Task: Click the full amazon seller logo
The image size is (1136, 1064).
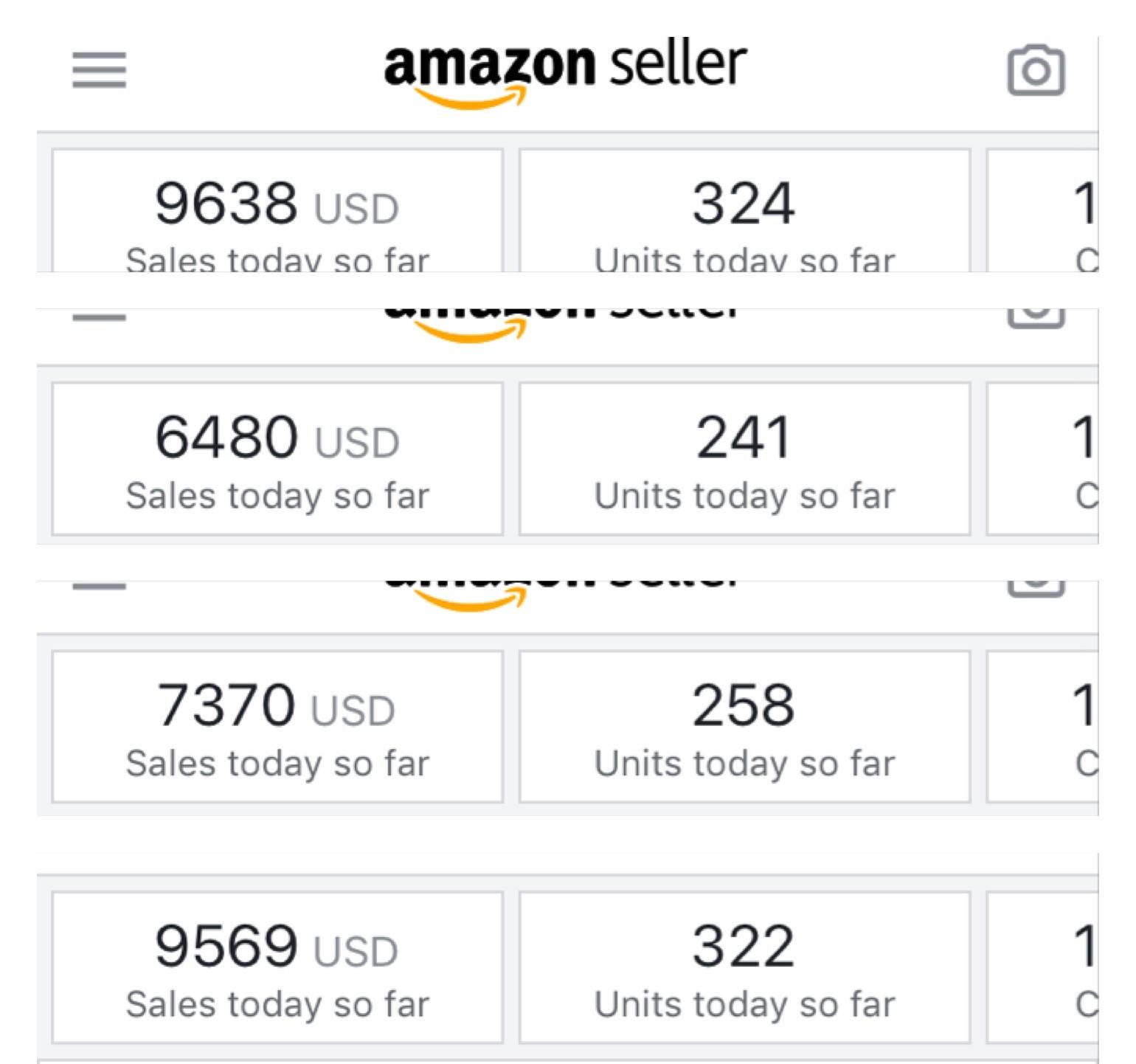Action: tap(565, 72)
